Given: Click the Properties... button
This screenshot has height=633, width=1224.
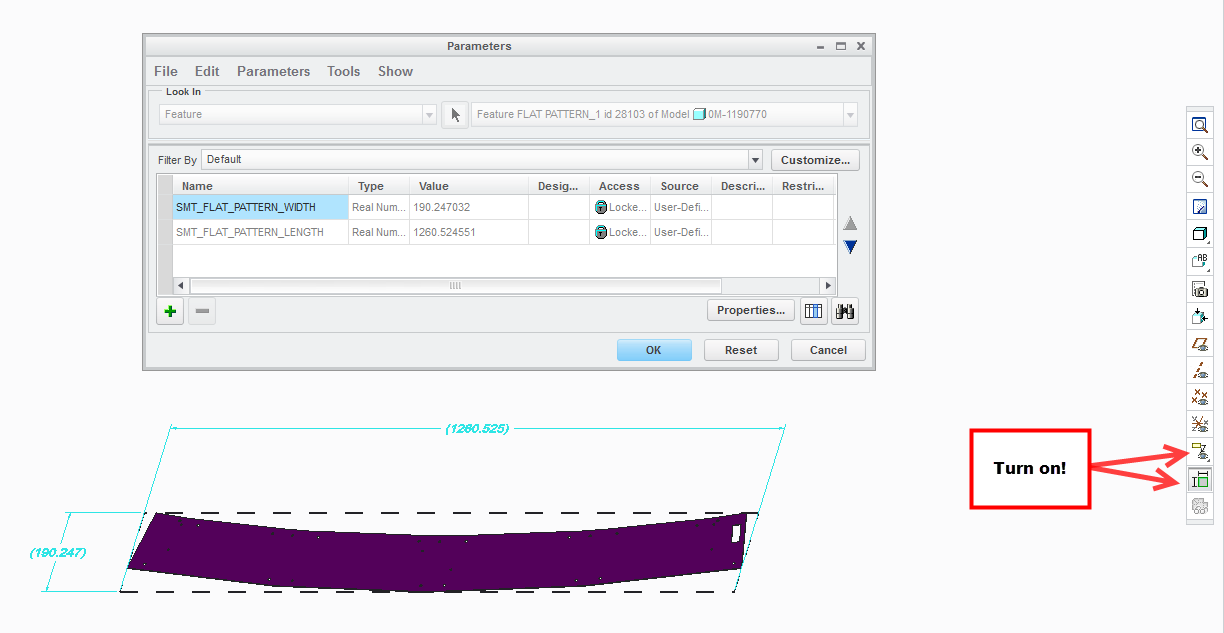Looking at the screenshot, I should coord(751,310).
